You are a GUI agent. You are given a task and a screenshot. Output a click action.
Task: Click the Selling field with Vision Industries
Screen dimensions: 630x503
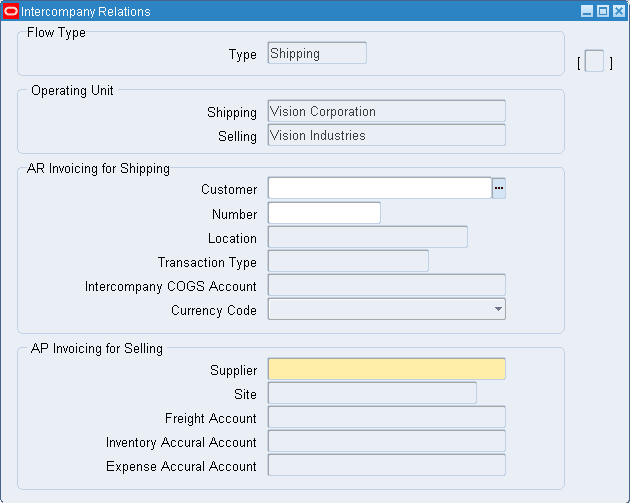[386, 135]
